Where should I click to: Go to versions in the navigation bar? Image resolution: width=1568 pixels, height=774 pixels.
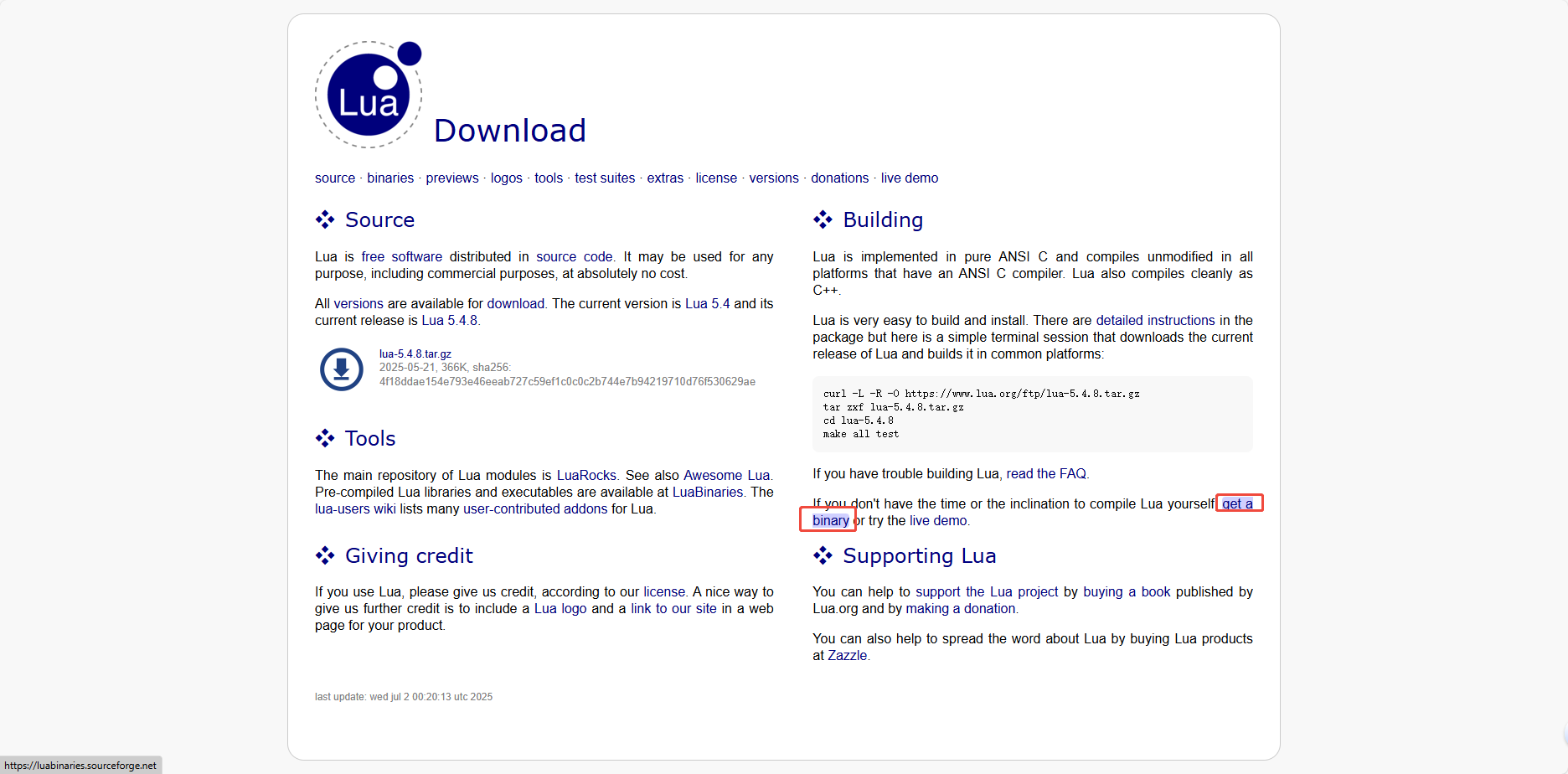click(774, 178)
